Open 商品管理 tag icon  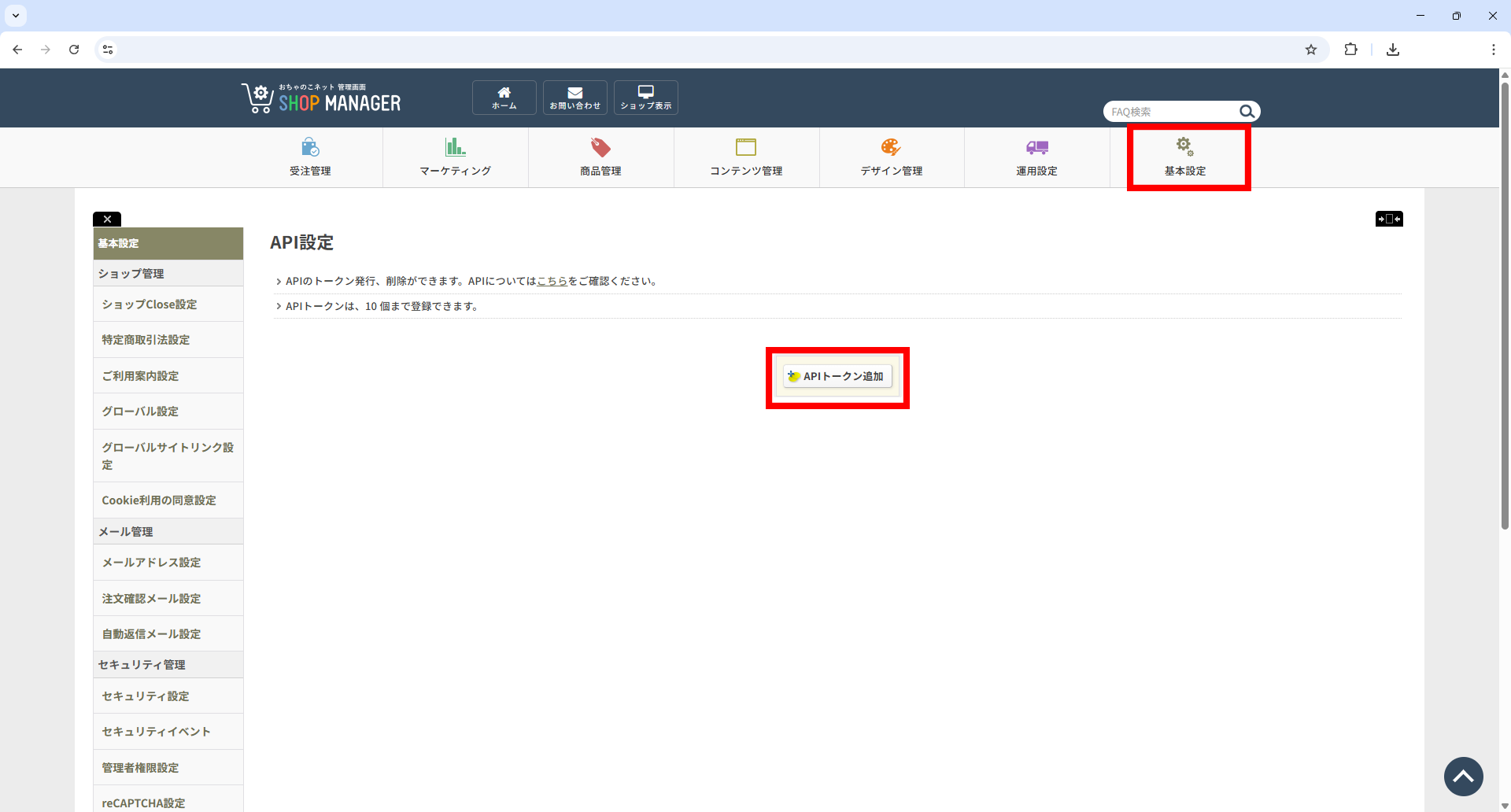pos(600,148)
